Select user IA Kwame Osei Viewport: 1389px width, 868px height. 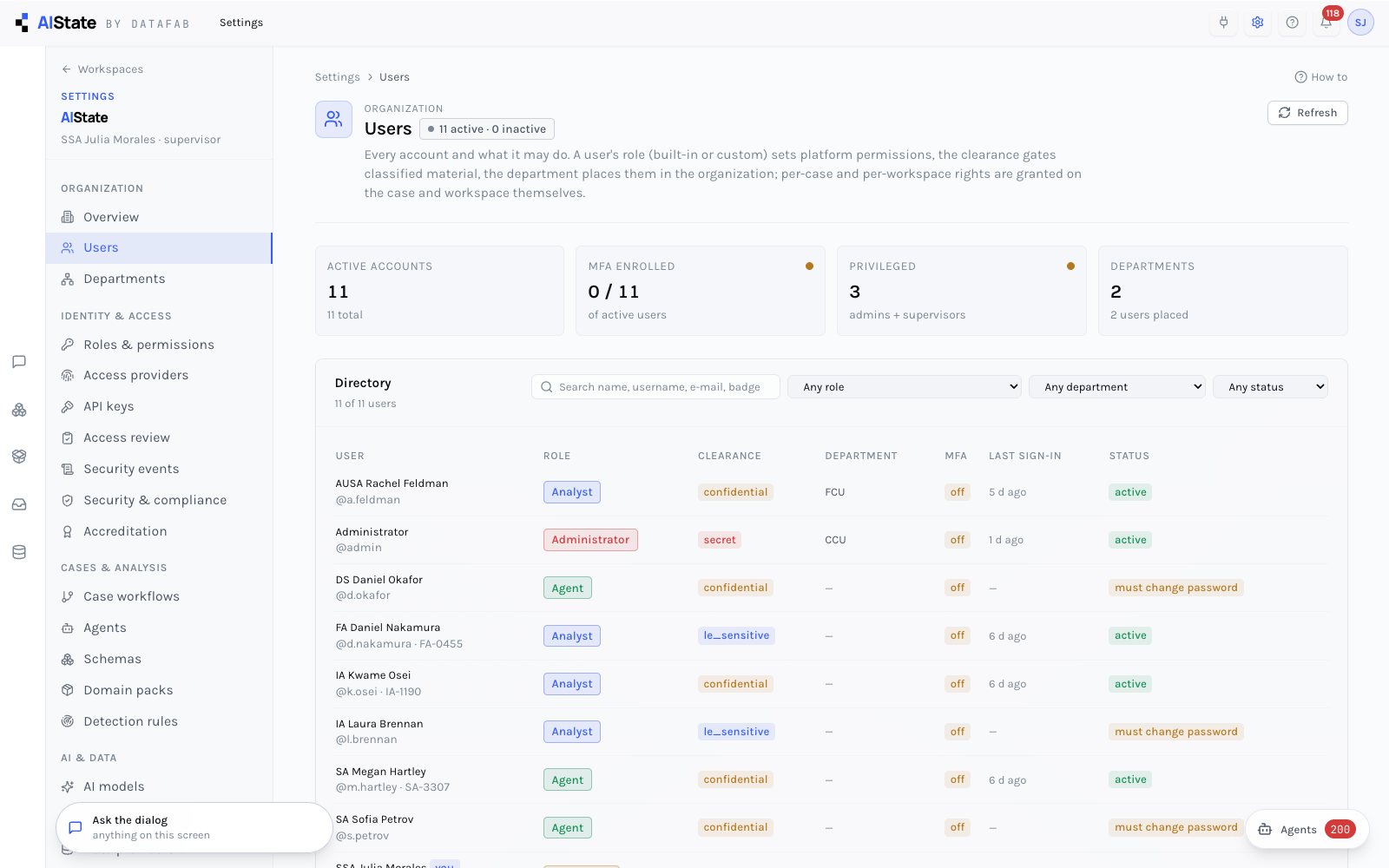[x=373, y=675]
